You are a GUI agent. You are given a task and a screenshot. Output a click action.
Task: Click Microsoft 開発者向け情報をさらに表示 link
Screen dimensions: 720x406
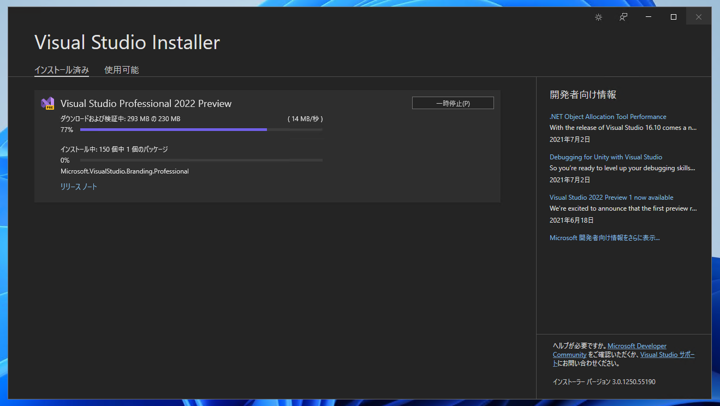pyautogui.click(x=604, y=238)
